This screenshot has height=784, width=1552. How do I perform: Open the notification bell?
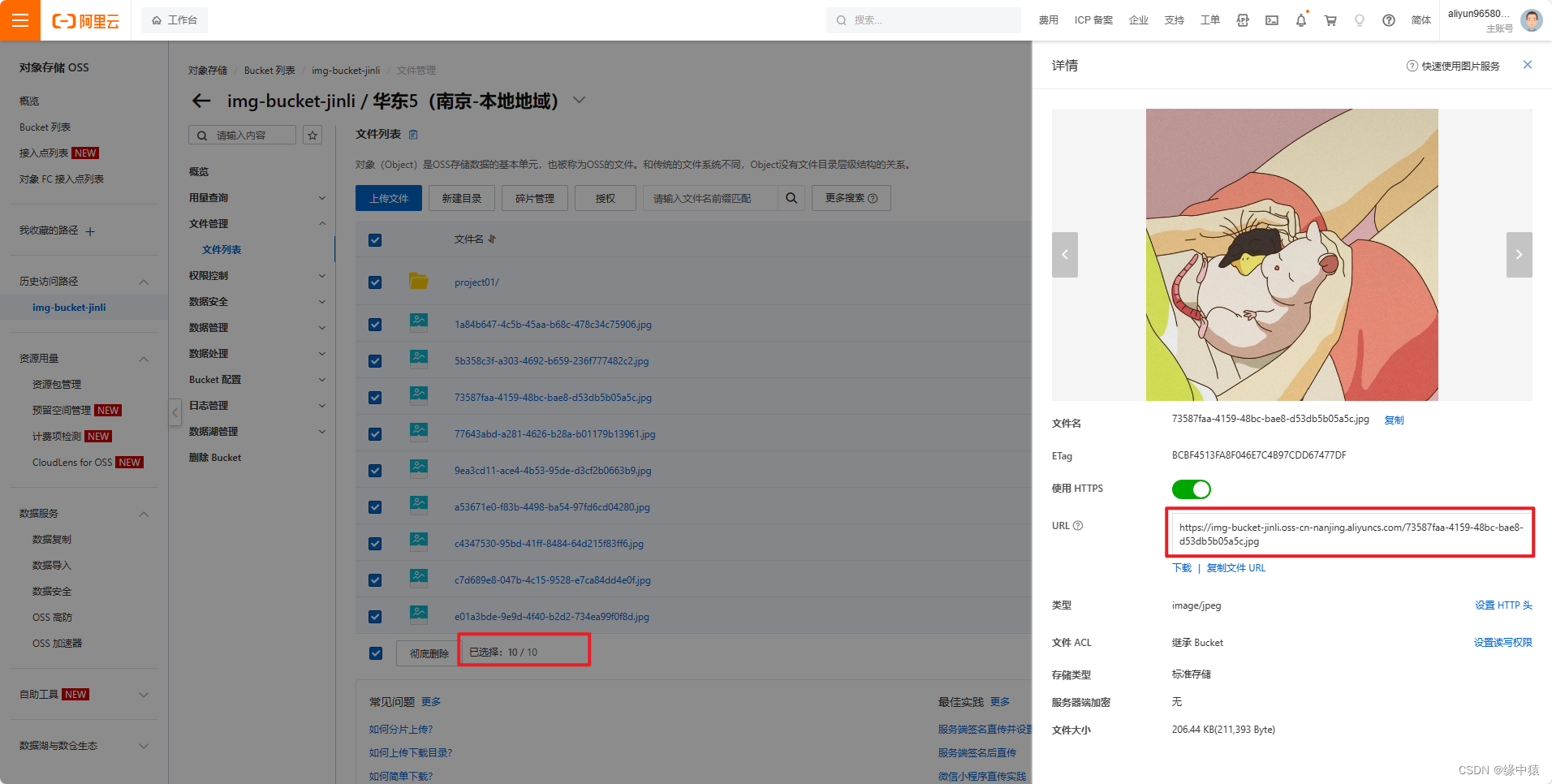click(1301, 20)
